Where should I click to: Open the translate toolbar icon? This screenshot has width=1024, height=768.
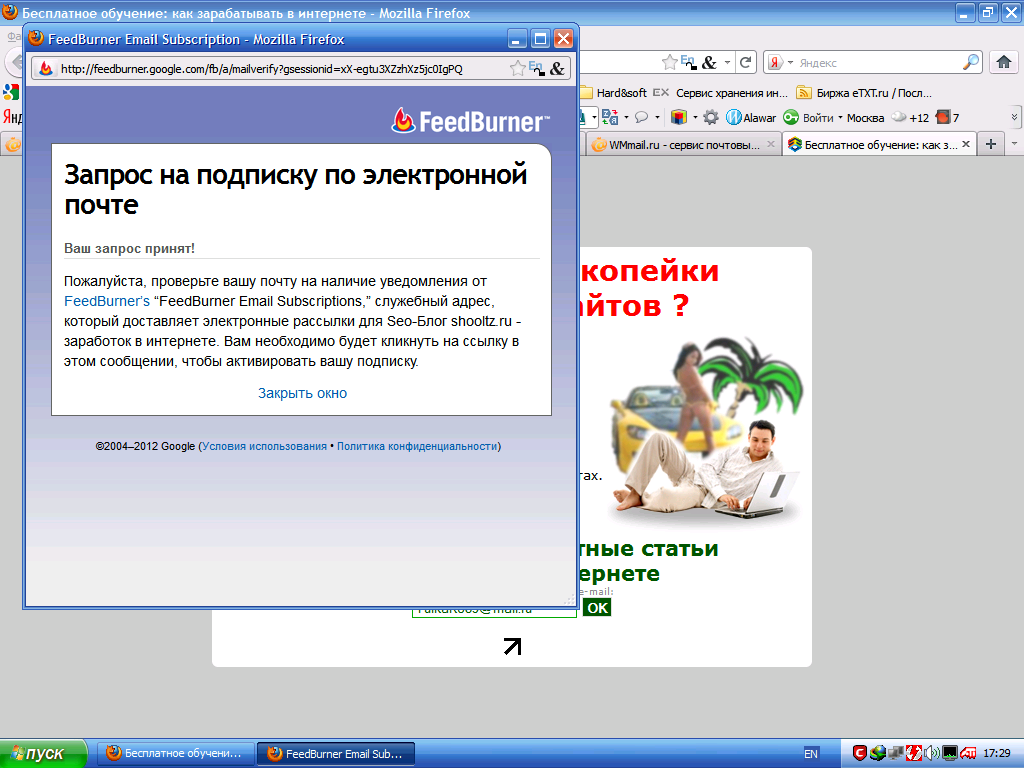tap(610, 118)
